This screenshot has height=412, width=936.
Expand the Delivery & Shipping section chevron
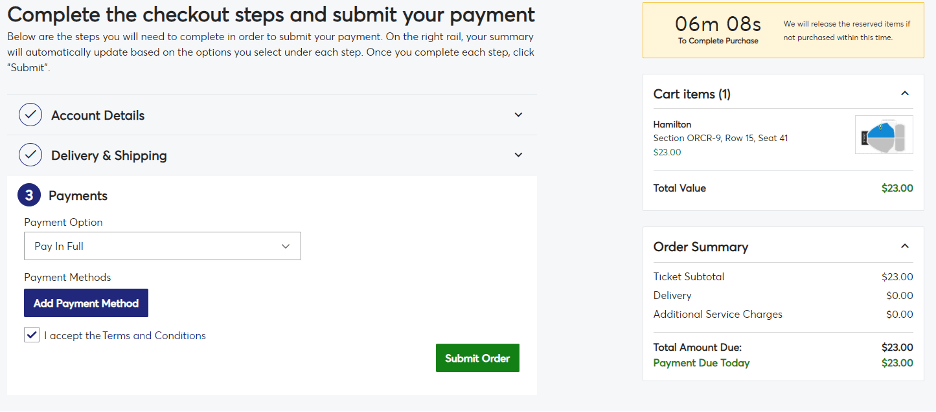point(518,155)
